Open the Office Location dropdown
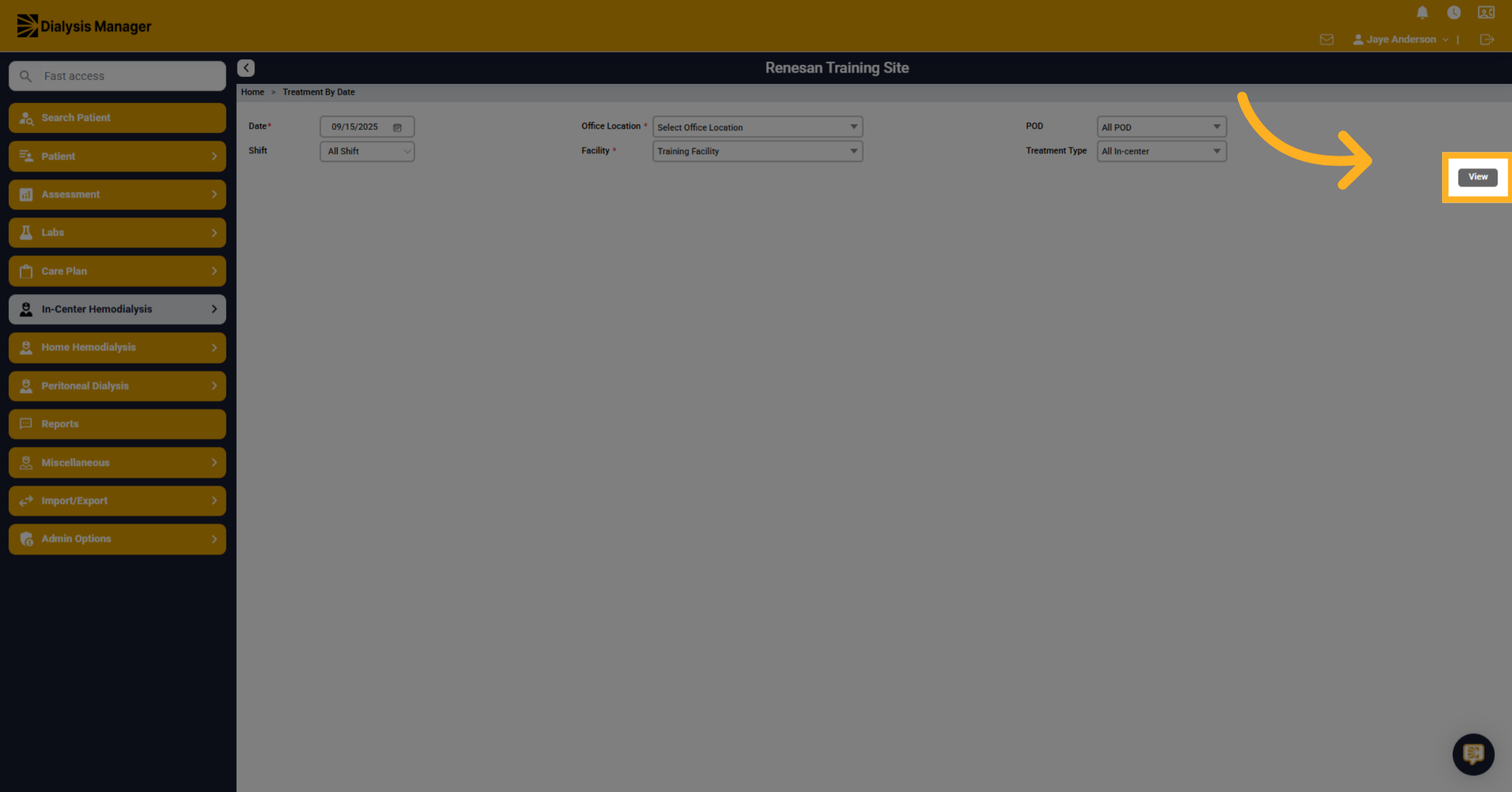 pos(757,127)
